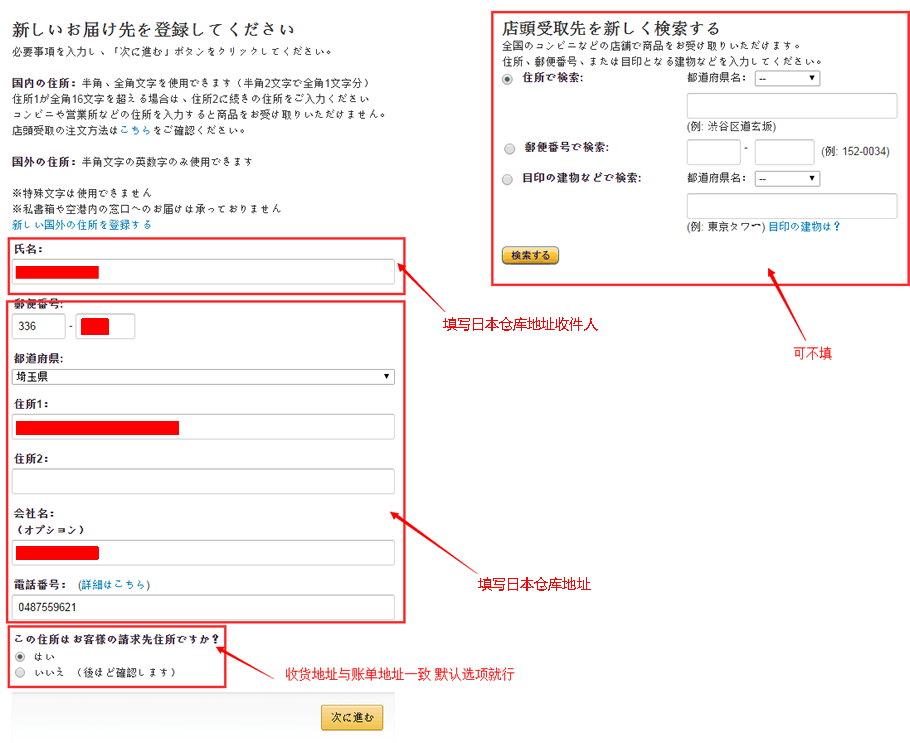Select はい for billing address

click(x=20, y=657)
